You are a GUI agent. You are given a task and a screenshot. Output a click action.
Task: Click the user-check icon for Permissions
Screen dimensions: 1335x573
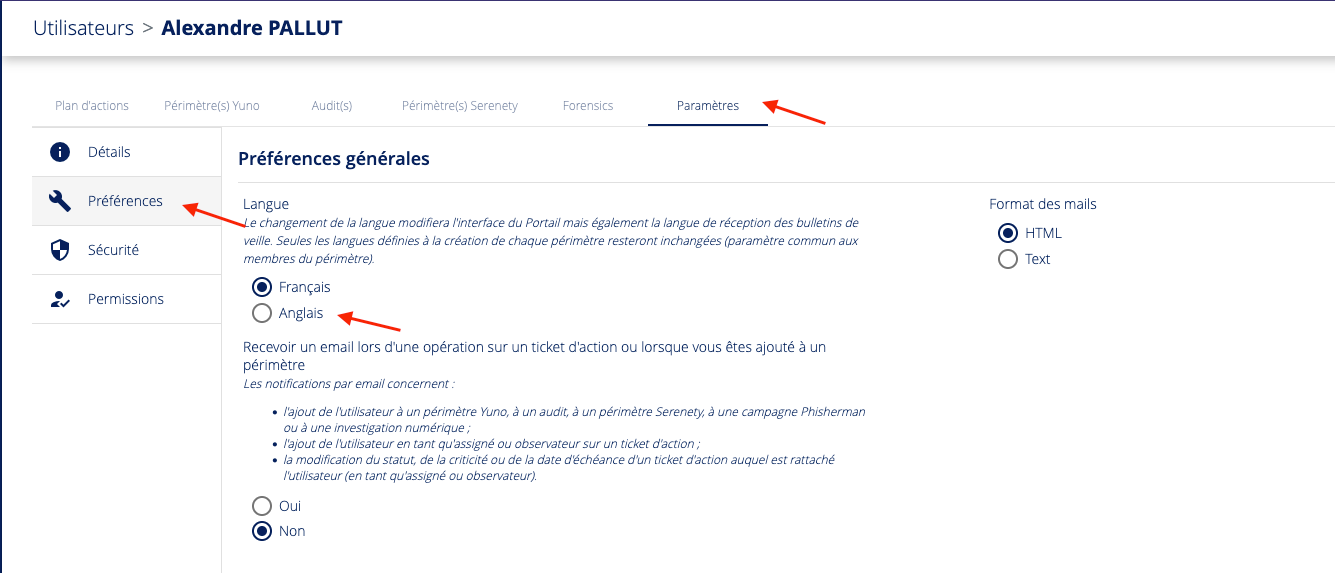60,299
